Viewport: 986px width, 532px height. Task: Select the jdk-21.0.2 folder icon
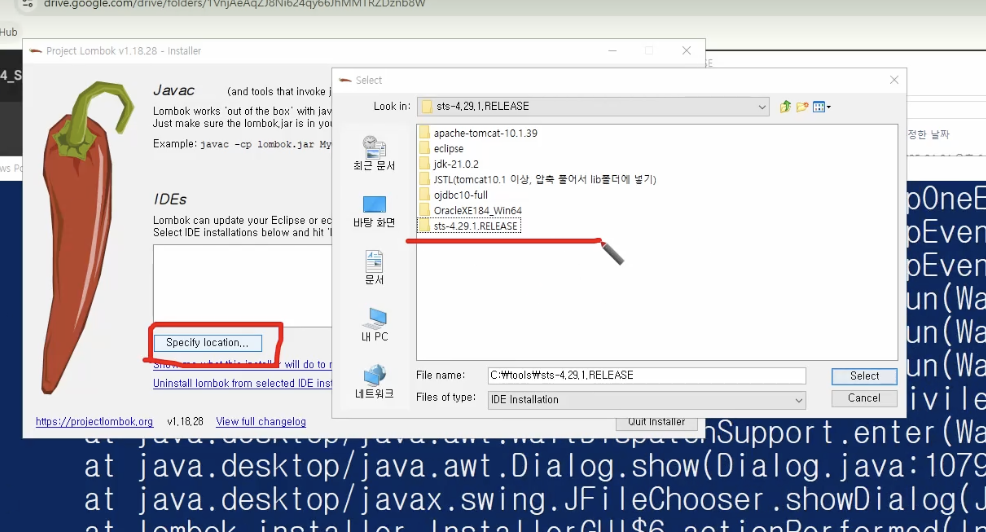[424, 164]
